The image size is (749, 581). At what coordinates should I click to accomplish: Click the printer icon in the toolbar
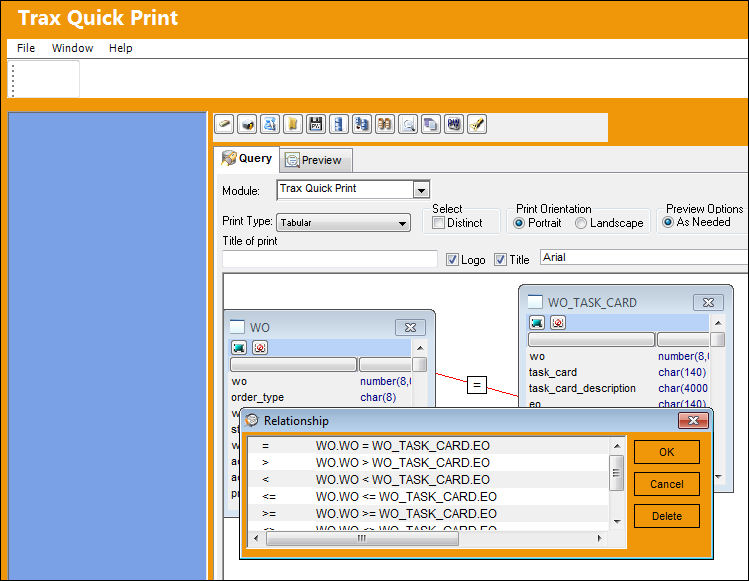pos(247,124)
